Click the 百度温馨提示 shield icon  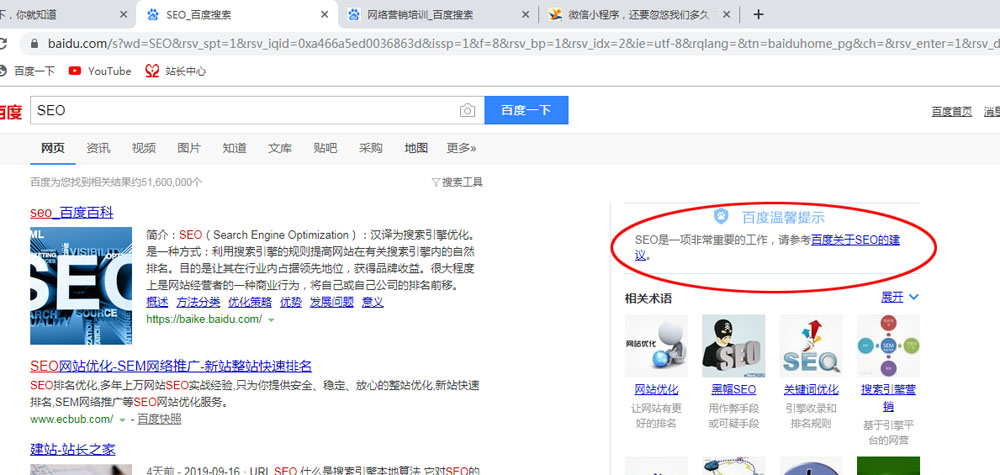click(x=721, y=216)
